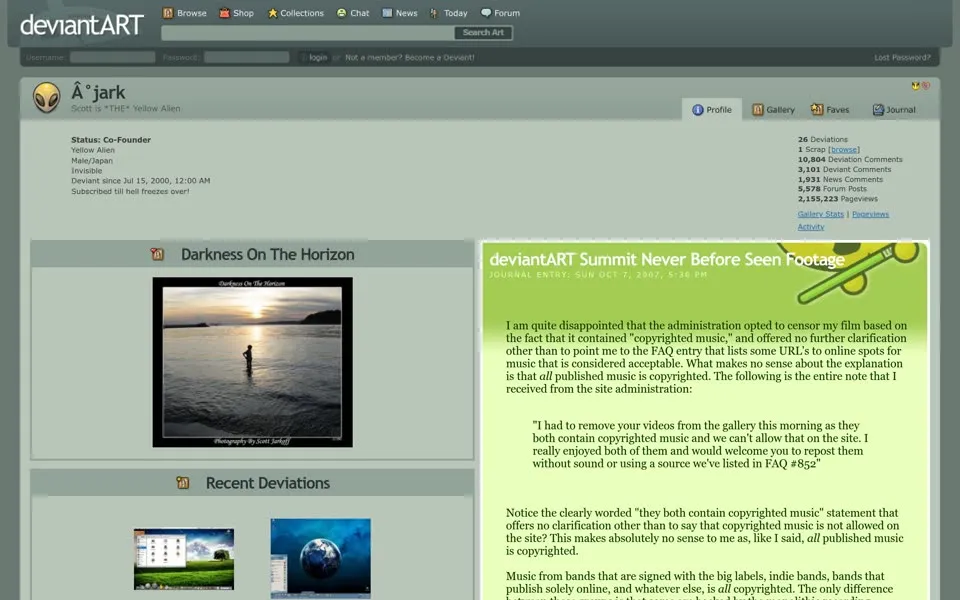Switch to the Gallery tab
960x600 pixels.
point(773,110)
